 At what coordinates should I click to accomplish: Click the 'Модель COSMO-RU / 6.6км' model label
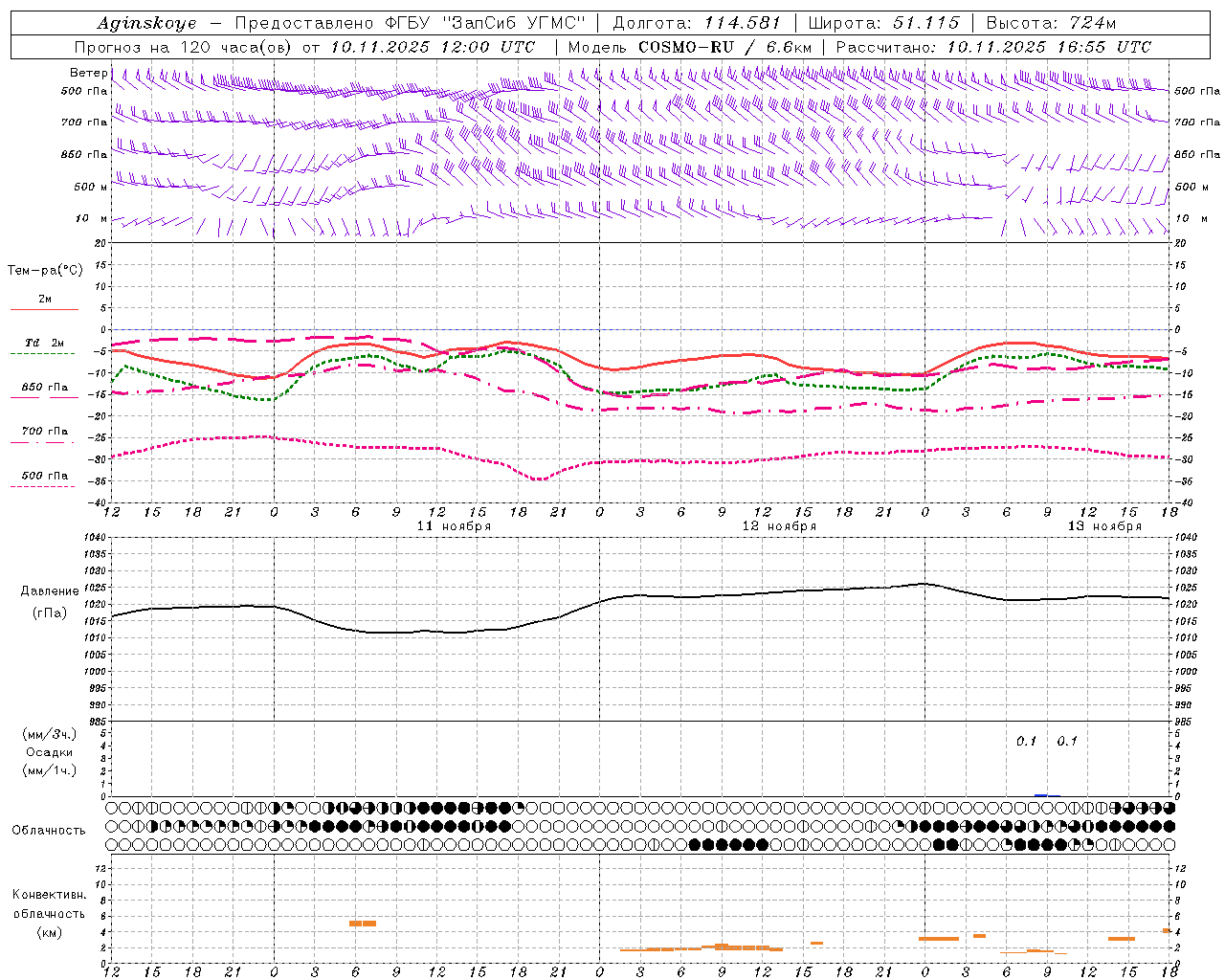690,47
